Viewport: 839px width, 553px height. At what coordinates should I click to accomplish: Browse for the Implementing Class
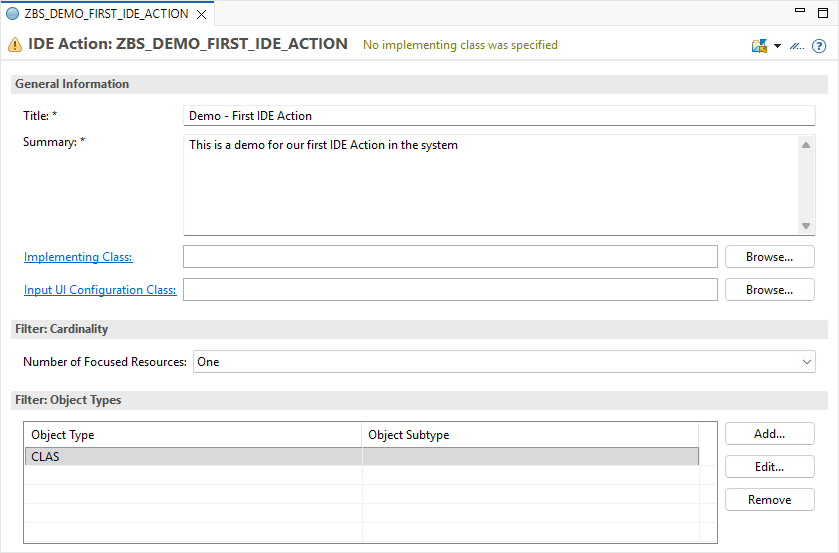[x=769, y=257]
